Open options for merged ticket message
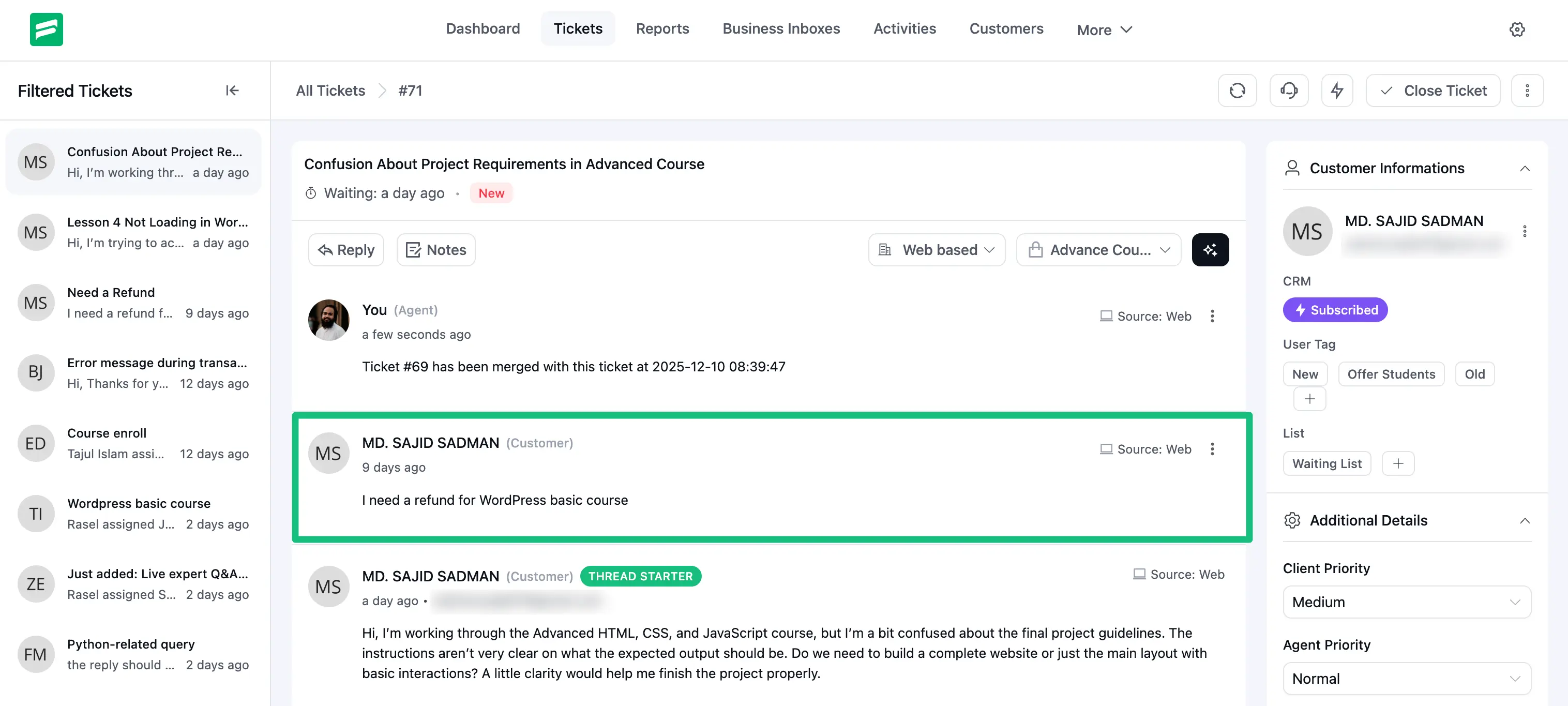1568x706 pixels. point(1212,316)
